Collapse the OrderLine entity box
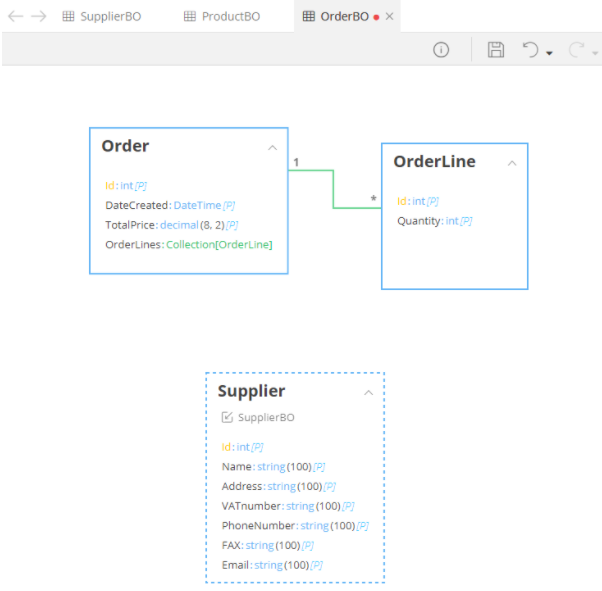The width and height of the screenshot is (602, 591). pos(512,163)
